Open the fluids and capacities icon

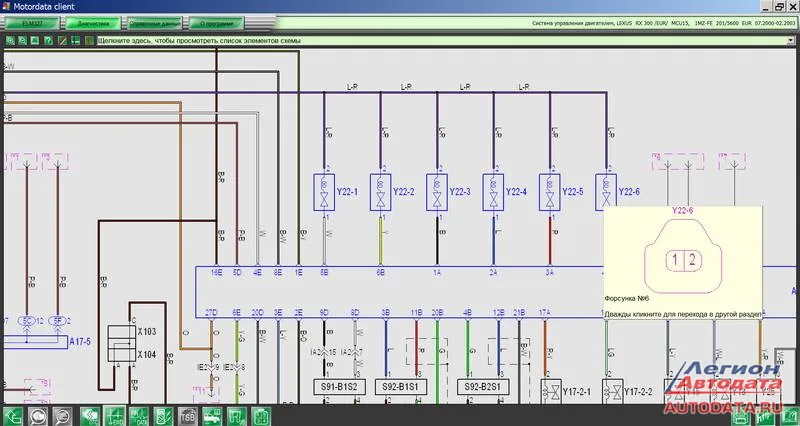(237, 416)
